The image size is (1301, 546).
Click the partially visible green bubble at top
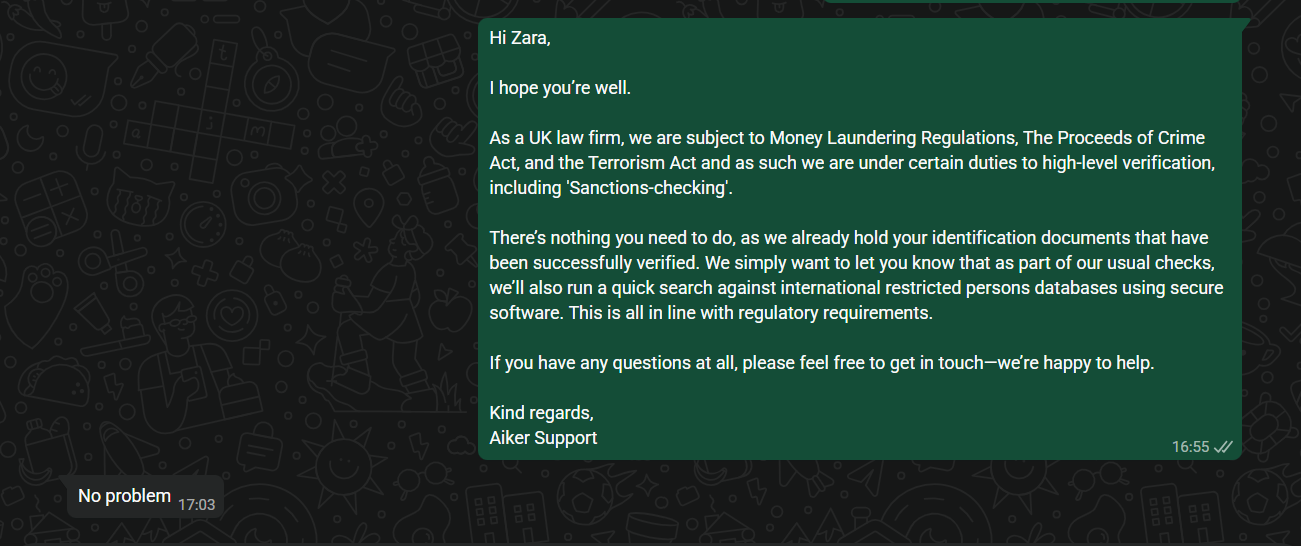tap(1030, 2)
